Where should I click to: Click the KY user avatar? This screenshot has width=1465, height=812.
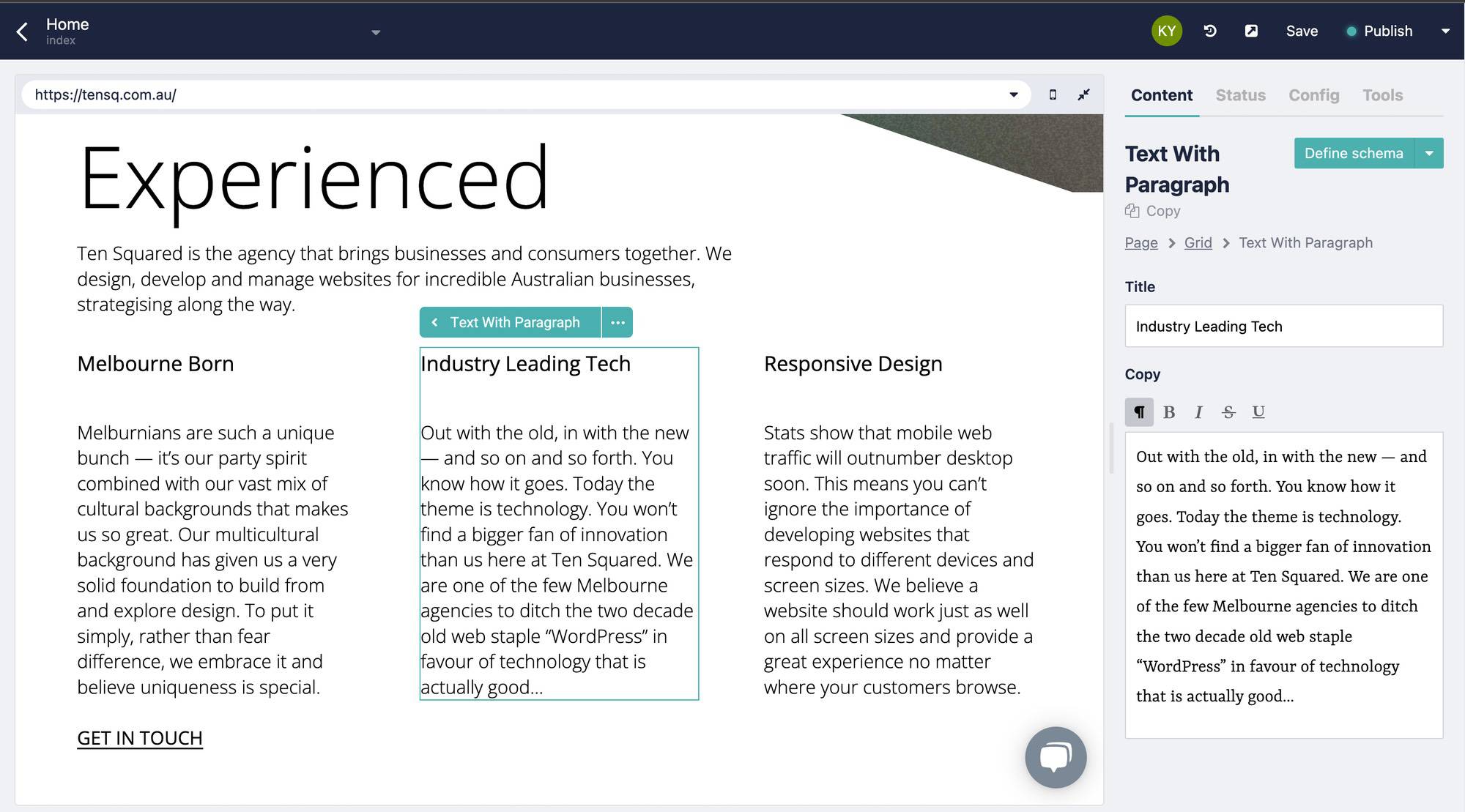click(x=1166, y=31)
